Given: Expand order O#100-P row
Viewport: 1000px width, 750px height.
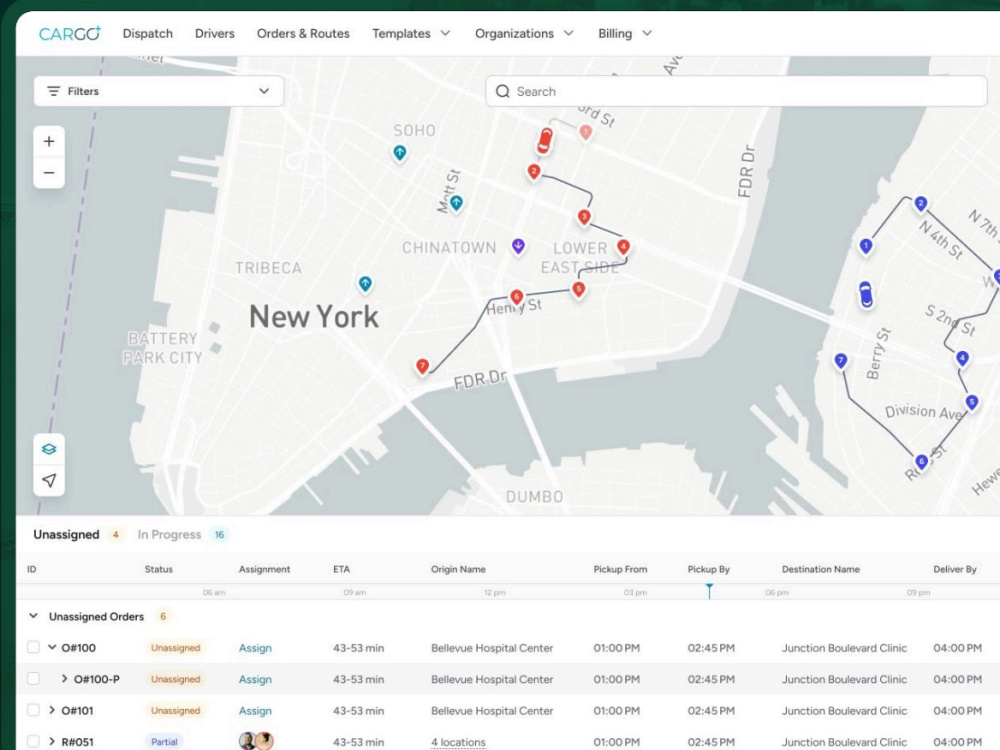Looking at the screenshot, I should click(x=64, y=679).
